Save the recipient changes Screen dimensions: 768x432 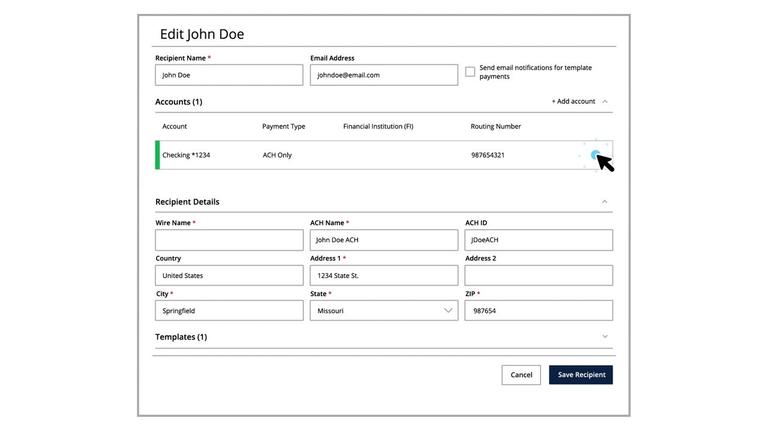click(x=580, y=375)
